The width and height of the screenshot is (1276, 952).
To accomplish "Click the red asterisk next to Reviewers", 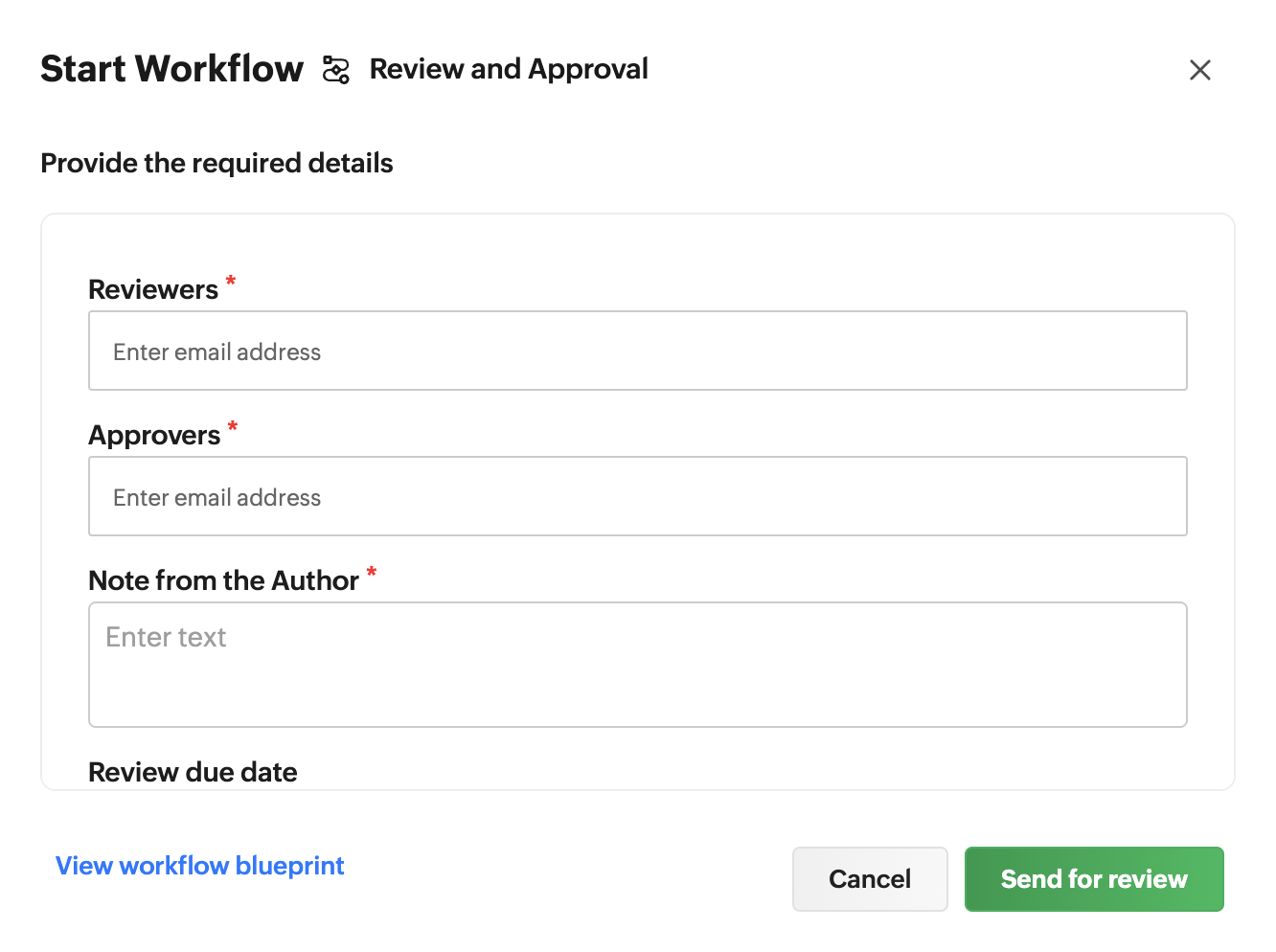I will (x=230, y=281).
